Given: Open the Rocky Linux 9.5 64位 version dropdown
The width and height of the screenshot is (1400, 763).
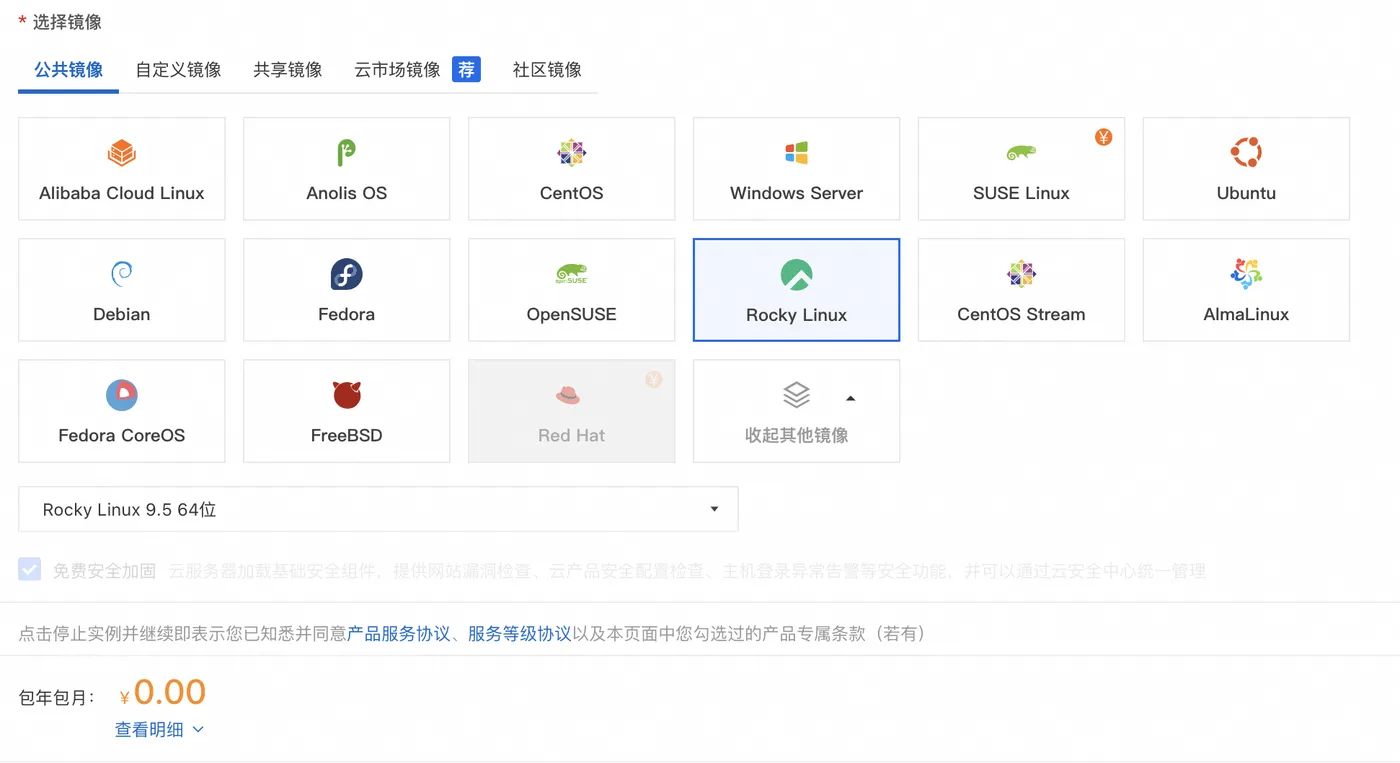Looking at the screenshot, I should point(378,509).
